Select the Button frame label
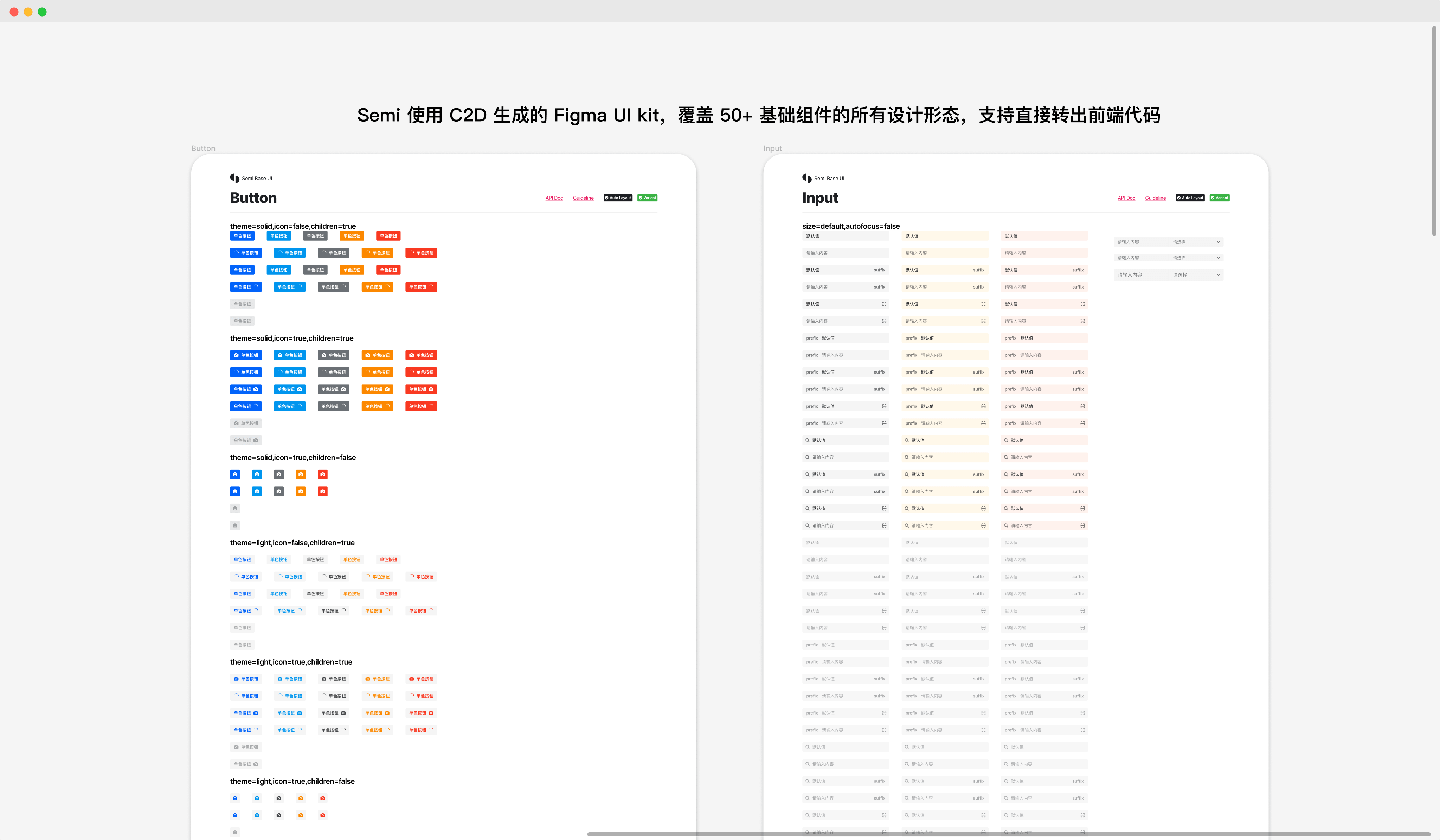Screen dimensions: 1440x840 (204, 148)
